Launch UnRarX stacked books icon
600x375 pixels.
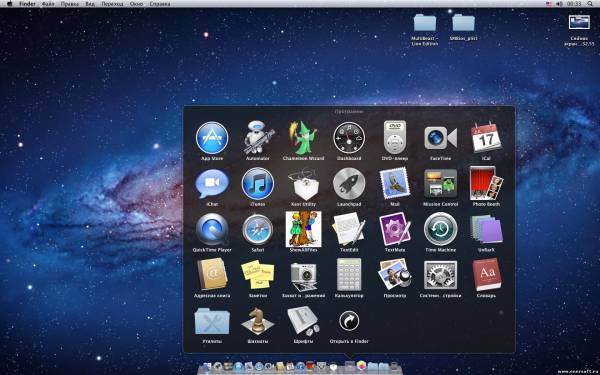tap(486, 229)
